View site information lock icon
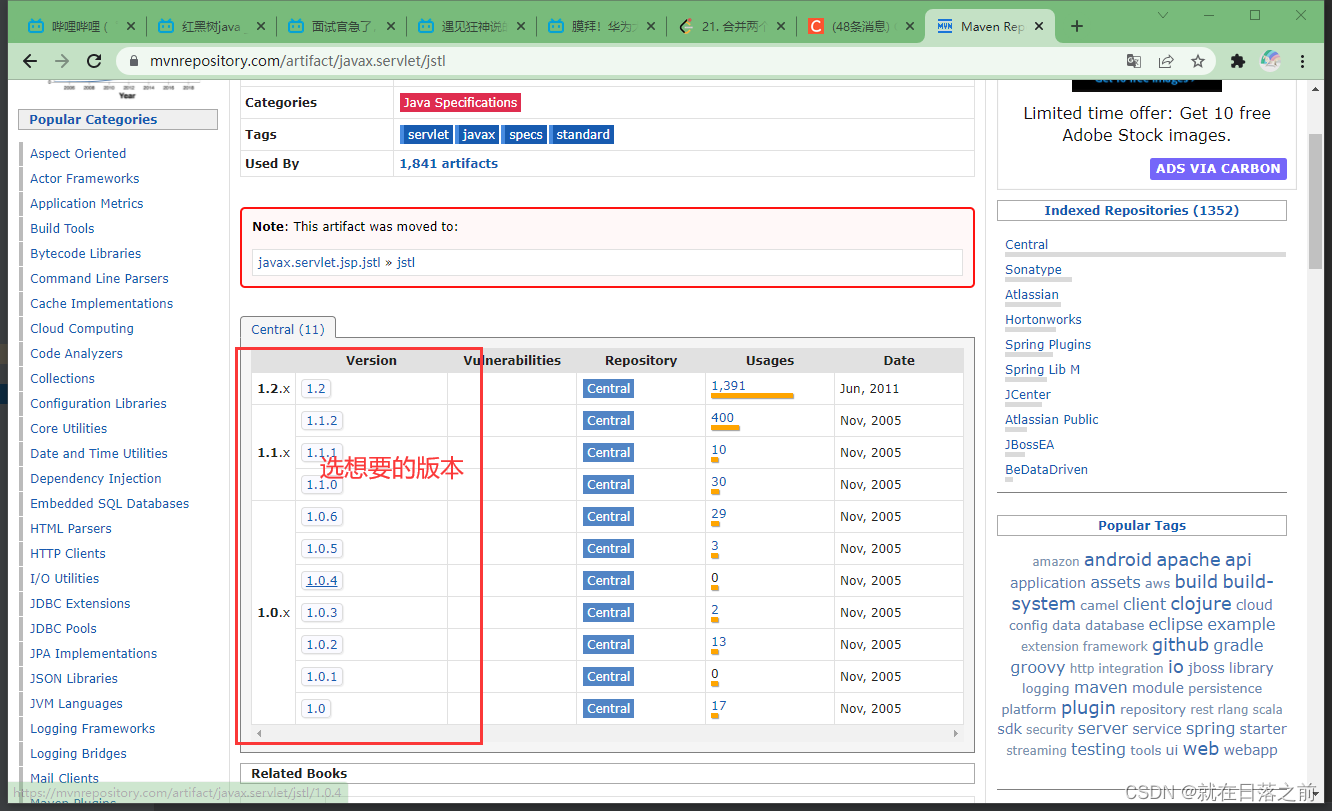Image resolution: width=1332 pixels, height=811 pixels. pos(135,61)
